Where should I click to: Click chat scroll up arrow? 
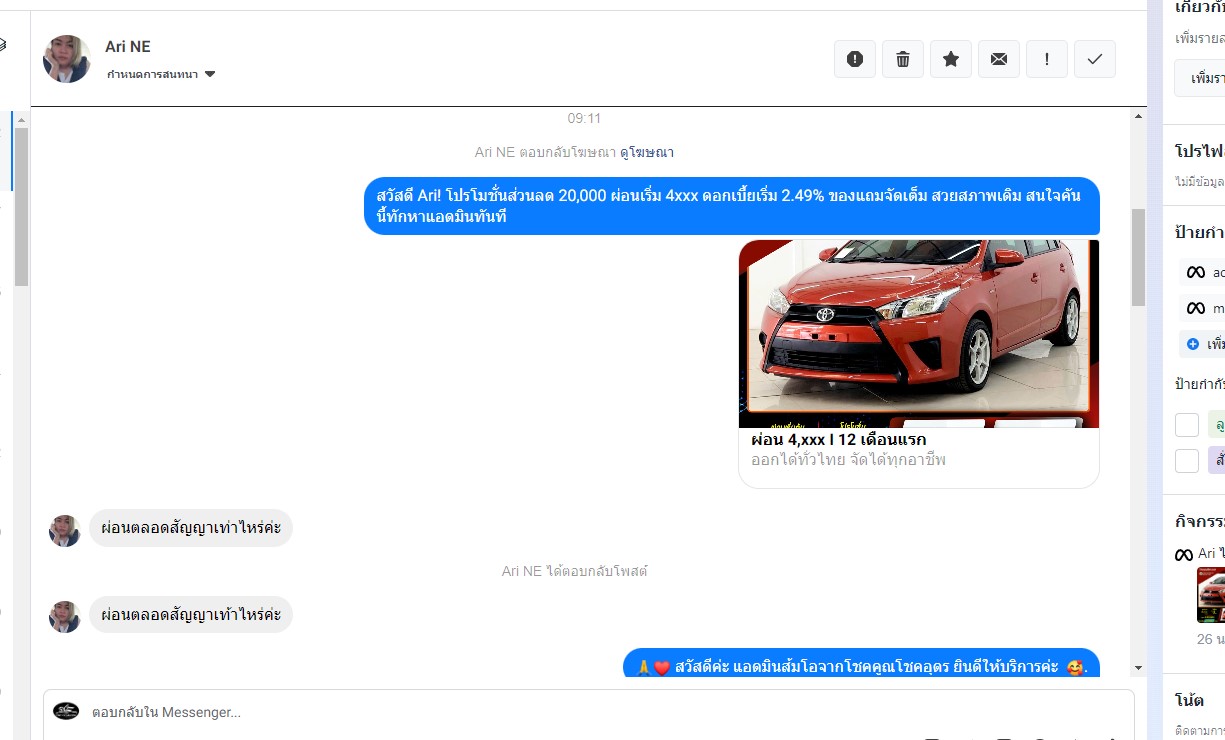point(1138,117)
